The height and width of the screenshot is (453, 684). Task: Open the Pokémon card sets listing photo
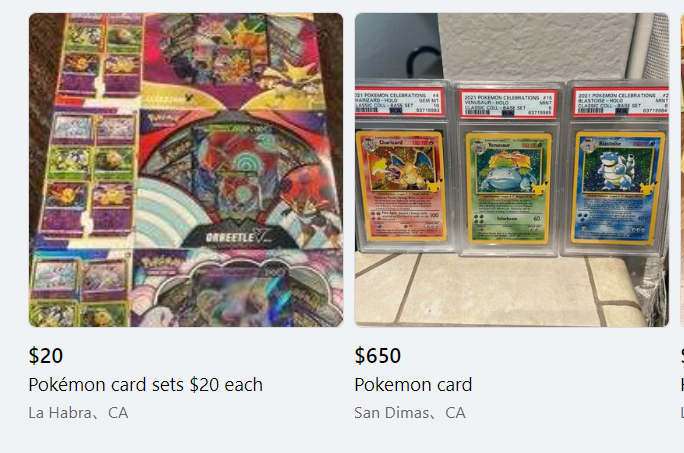click(x=186, y=170)
